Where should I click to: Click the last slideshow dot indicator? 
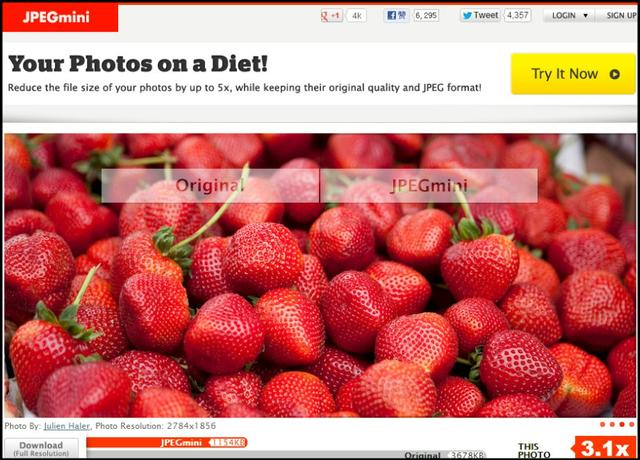pyautogui.click(x=632, y=424)
